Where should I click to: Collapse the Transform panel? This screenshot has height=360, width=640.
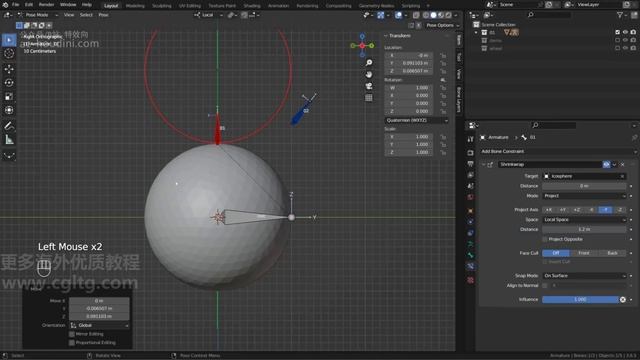click(x=386, y=36)
